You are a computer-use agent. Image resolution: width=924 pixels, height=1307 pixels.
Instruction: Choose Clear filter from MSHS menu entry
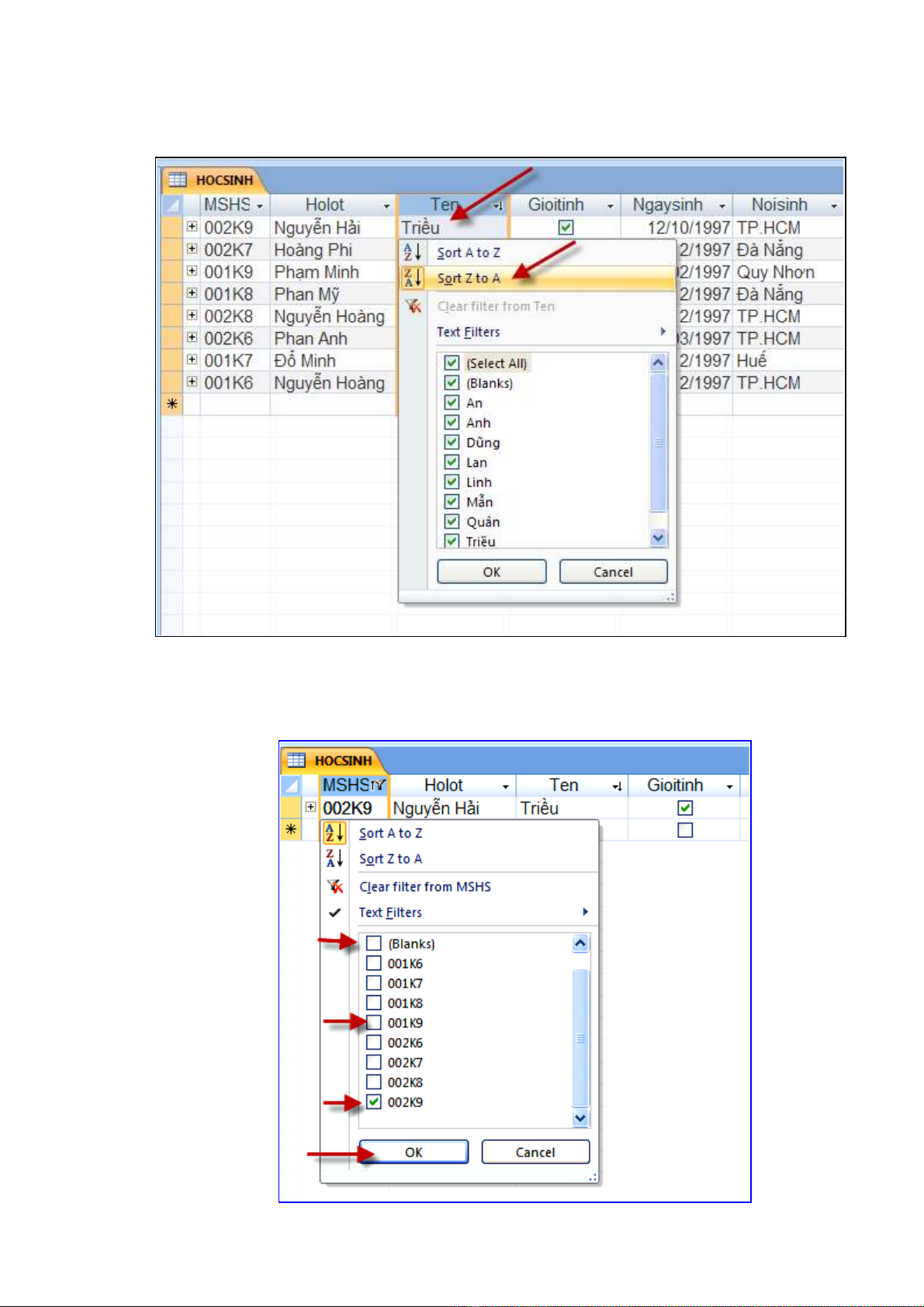(x=425, y=887)
